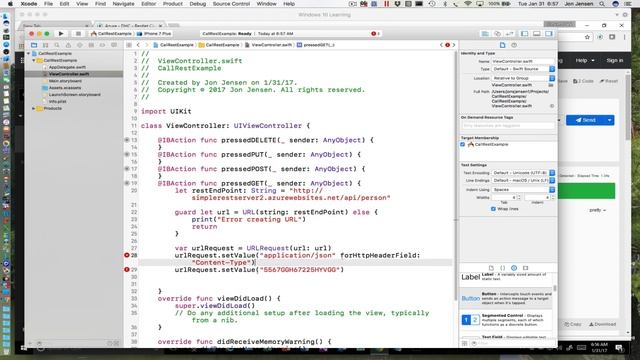Collapse the CallRestExample project root

(x=29, y=53)
